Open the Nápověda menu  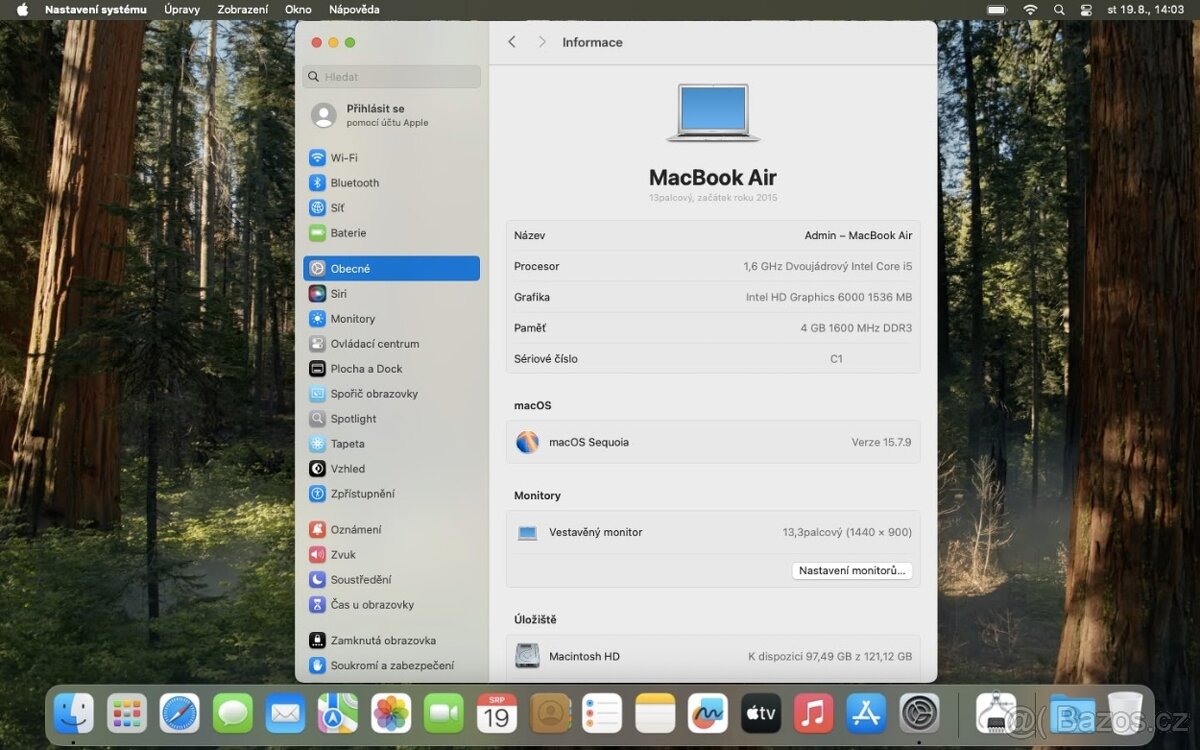pos(354,9)
